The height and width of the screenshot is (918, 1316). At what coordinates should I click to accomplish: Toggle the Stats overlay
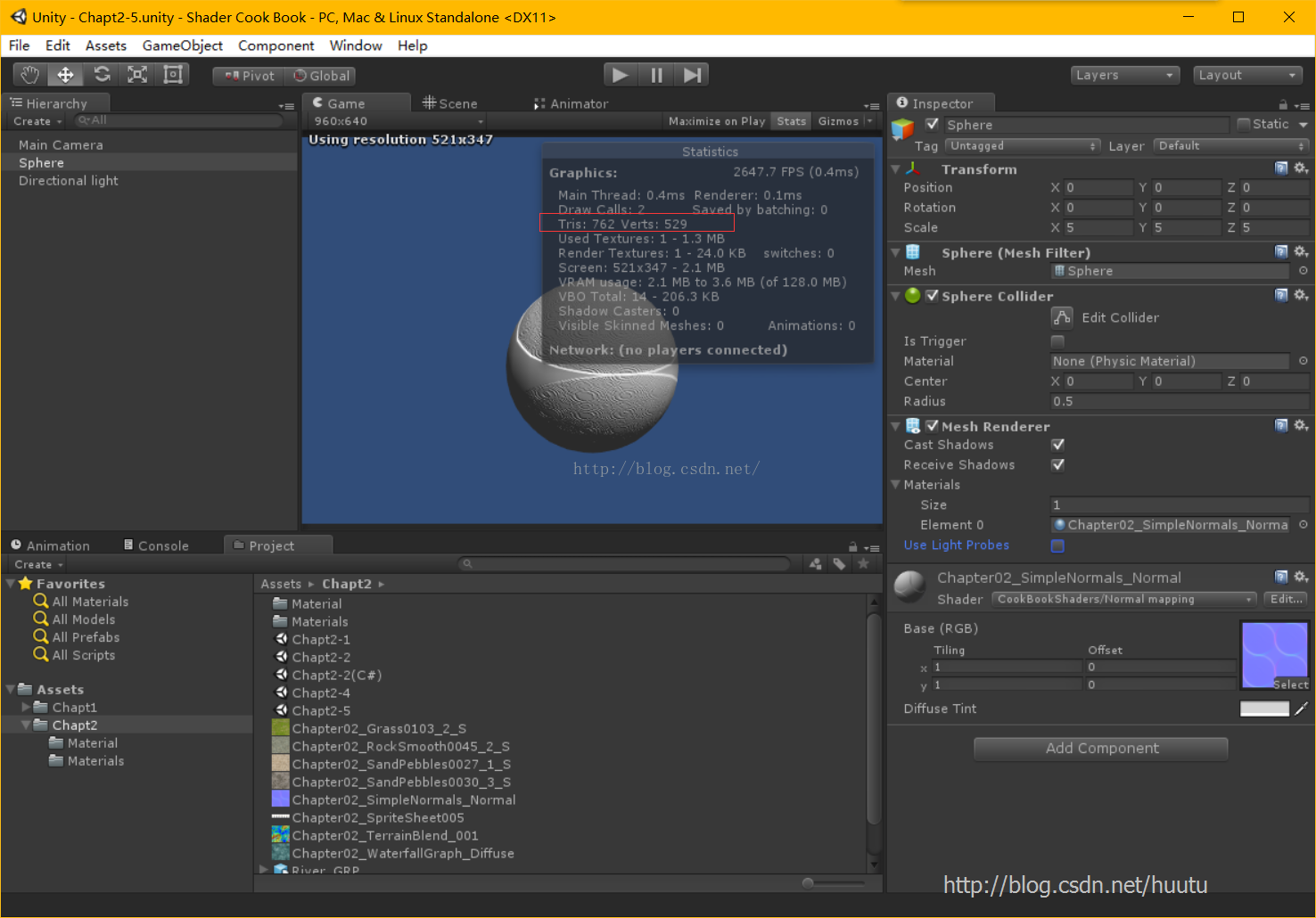click(x=791, y=121)
